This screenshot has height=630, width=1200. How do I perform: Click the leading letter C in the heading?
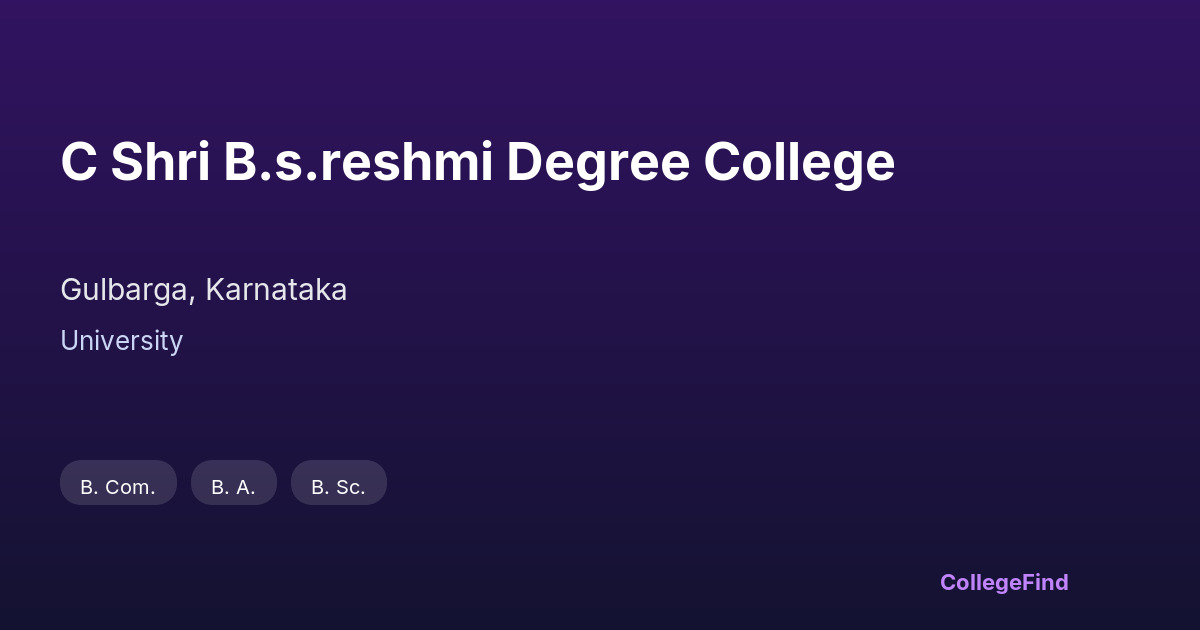click(x=78, y=162)
